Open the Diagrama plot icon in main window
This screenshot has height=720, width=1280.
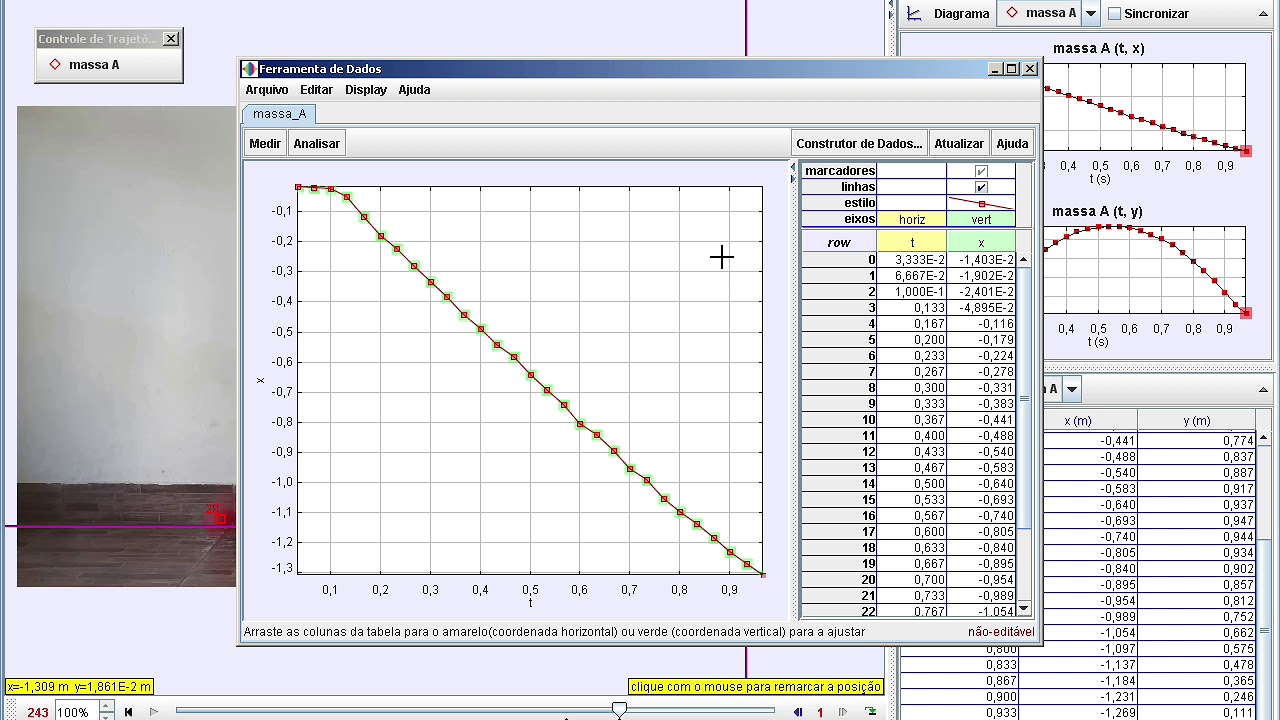tap(914, 13)
